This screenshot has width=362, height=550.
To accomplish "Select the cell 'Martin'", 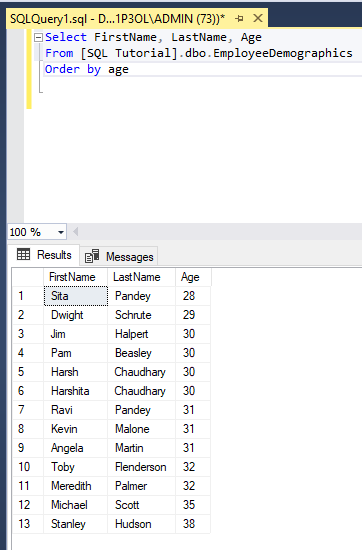I will [x=141, y=448].
